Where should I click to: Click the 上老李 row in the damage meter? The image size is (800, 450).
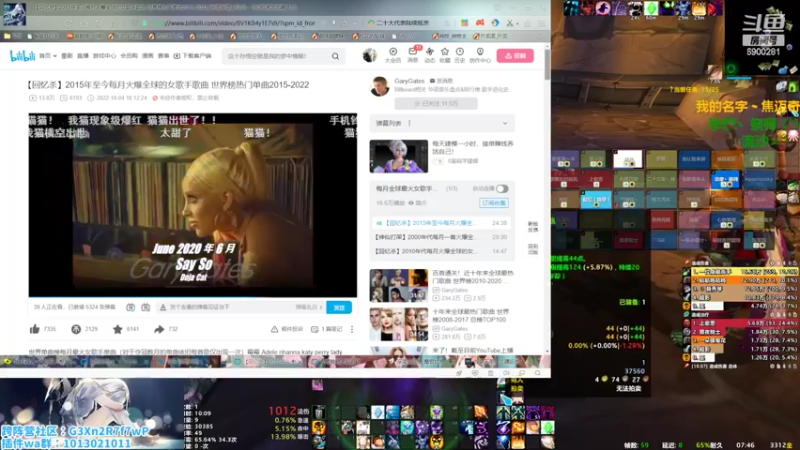click(742, 323)
